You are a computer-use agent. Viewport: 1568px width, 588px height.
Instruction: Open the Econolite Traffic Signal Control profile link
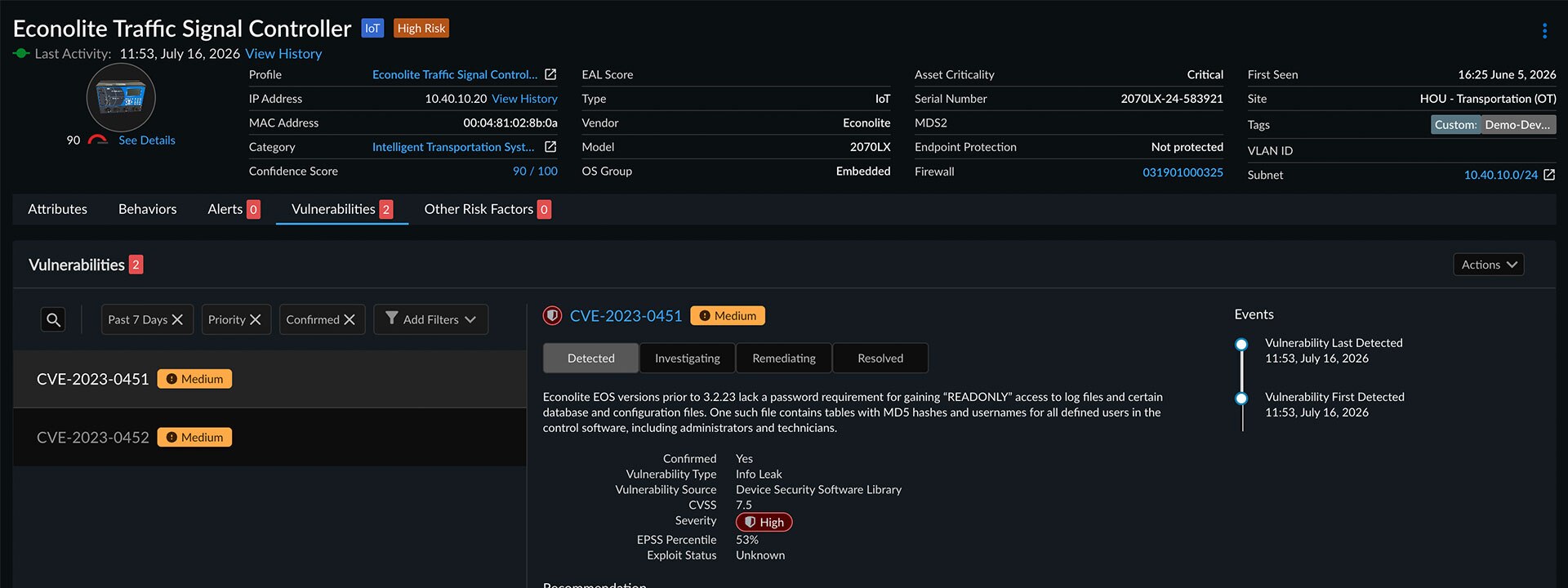pyautogui.click(x=455, y=74)
